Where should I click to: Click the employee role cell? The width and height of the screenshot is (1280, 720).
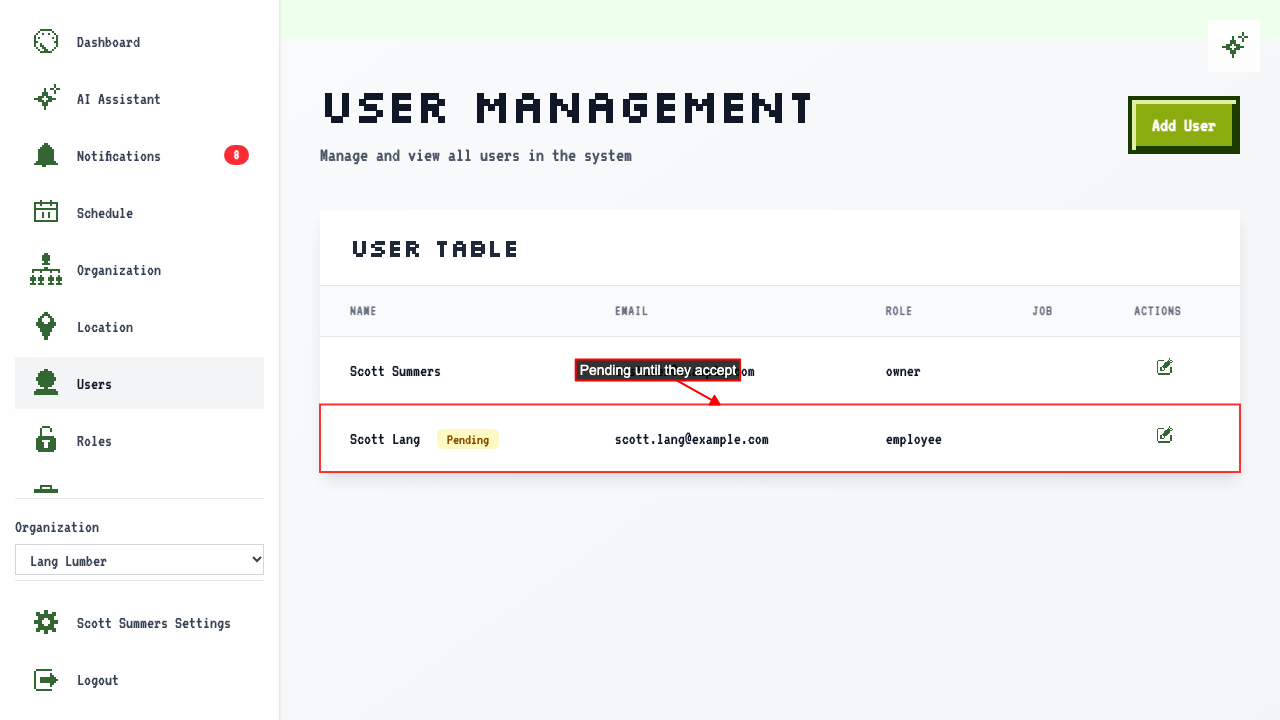(x=914, y=439)
